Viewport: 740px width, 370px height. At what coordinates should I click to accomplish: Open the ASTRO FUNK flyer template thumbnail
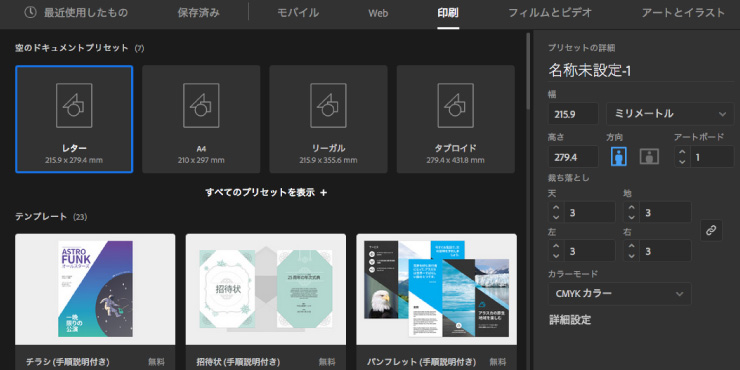pos(95,289)
